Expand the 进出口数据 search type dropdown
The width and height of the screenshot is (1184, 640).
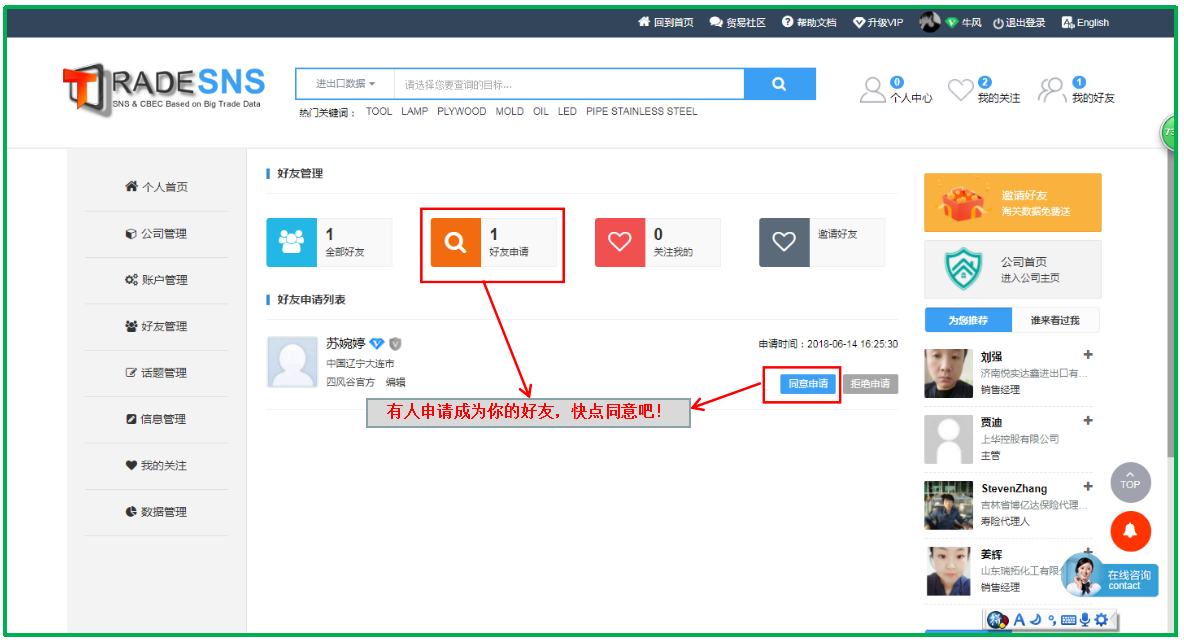(345, 84)
